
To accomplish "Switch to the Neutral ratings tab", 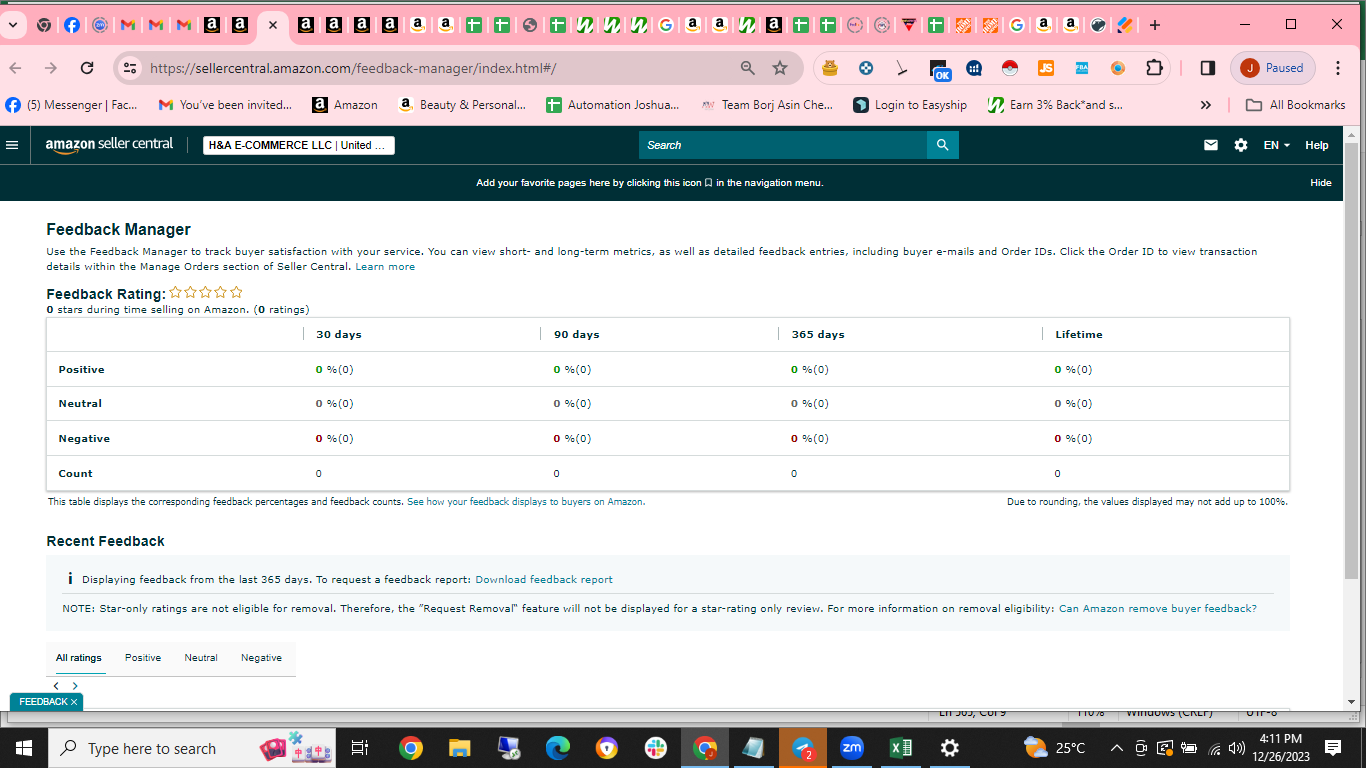I will (201, 658).
